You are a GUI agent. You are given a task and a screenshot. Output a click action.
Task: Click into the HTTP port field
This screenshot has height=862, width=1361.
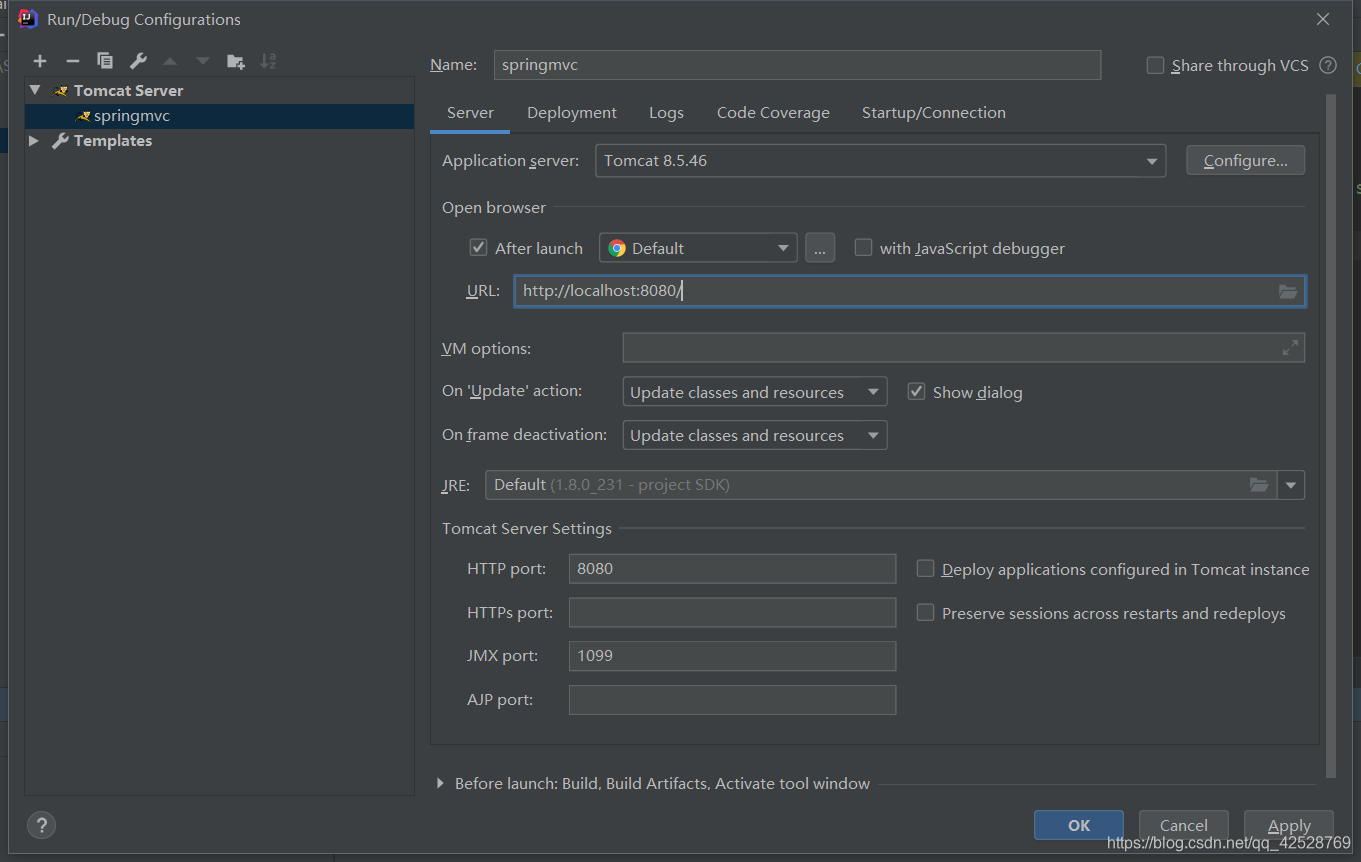click(x=732, y=569)
